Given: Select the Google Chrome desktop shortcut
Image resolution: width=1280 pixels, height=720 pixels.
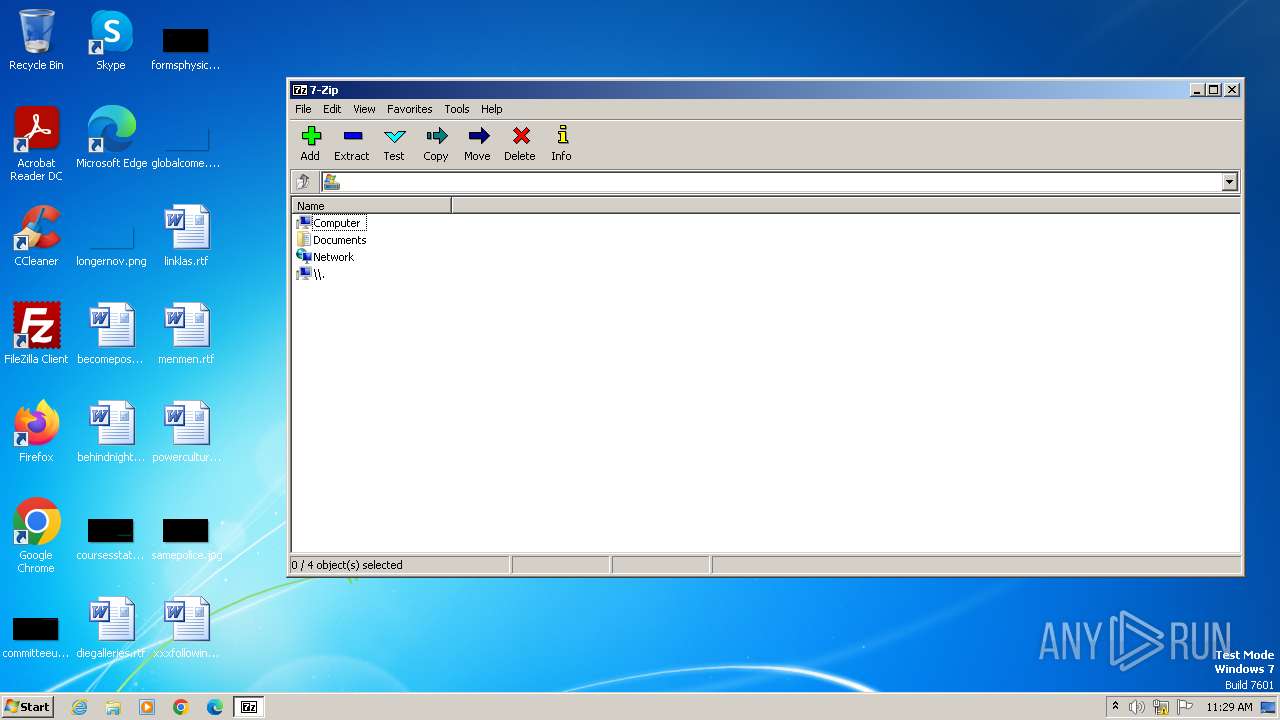Looking at the screenshot, I should pos(36,536).
